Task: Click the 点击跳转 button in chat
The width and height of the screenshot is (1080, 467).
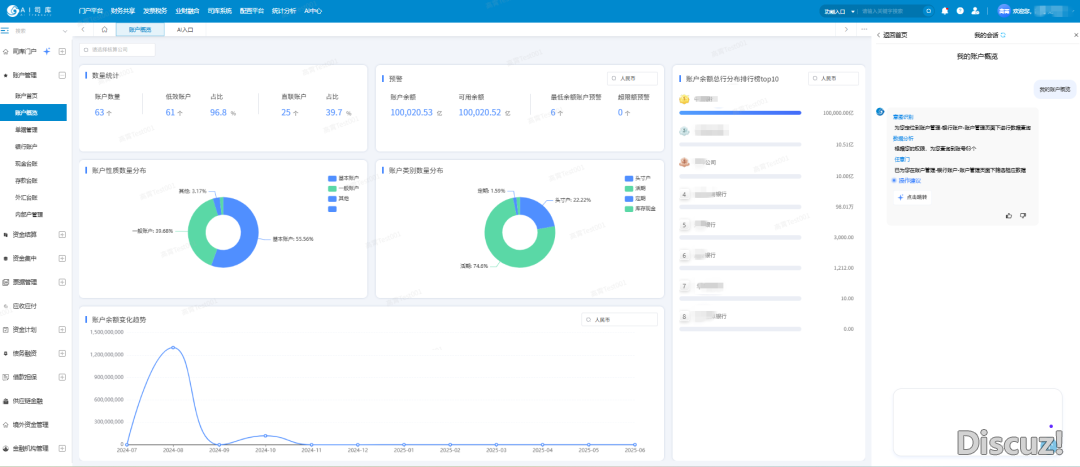Action: tap(913, 197)
